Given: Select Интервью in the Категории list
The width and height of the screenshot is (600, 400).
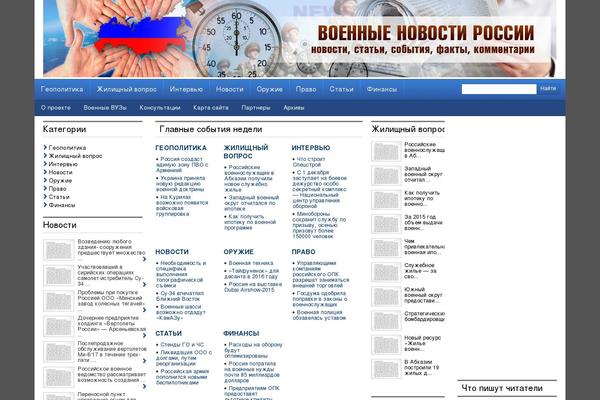Looking at the screenshot, I should [63, 164].
